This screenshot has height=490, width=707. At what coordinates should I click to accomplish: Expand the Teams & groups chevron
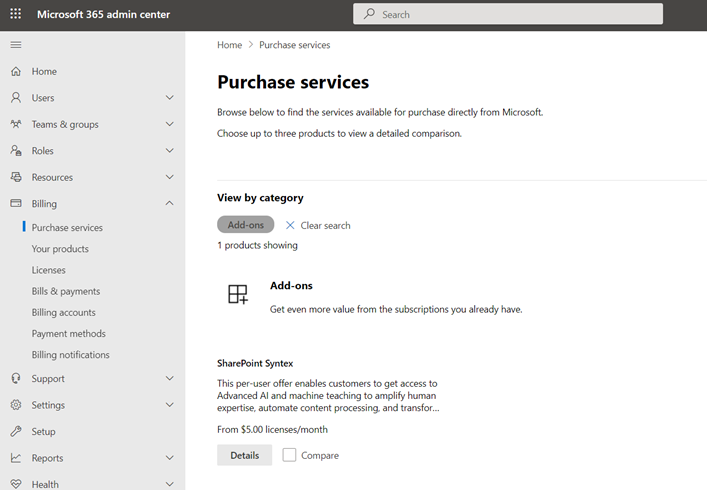pyautogui.click(x=170, y=124)
